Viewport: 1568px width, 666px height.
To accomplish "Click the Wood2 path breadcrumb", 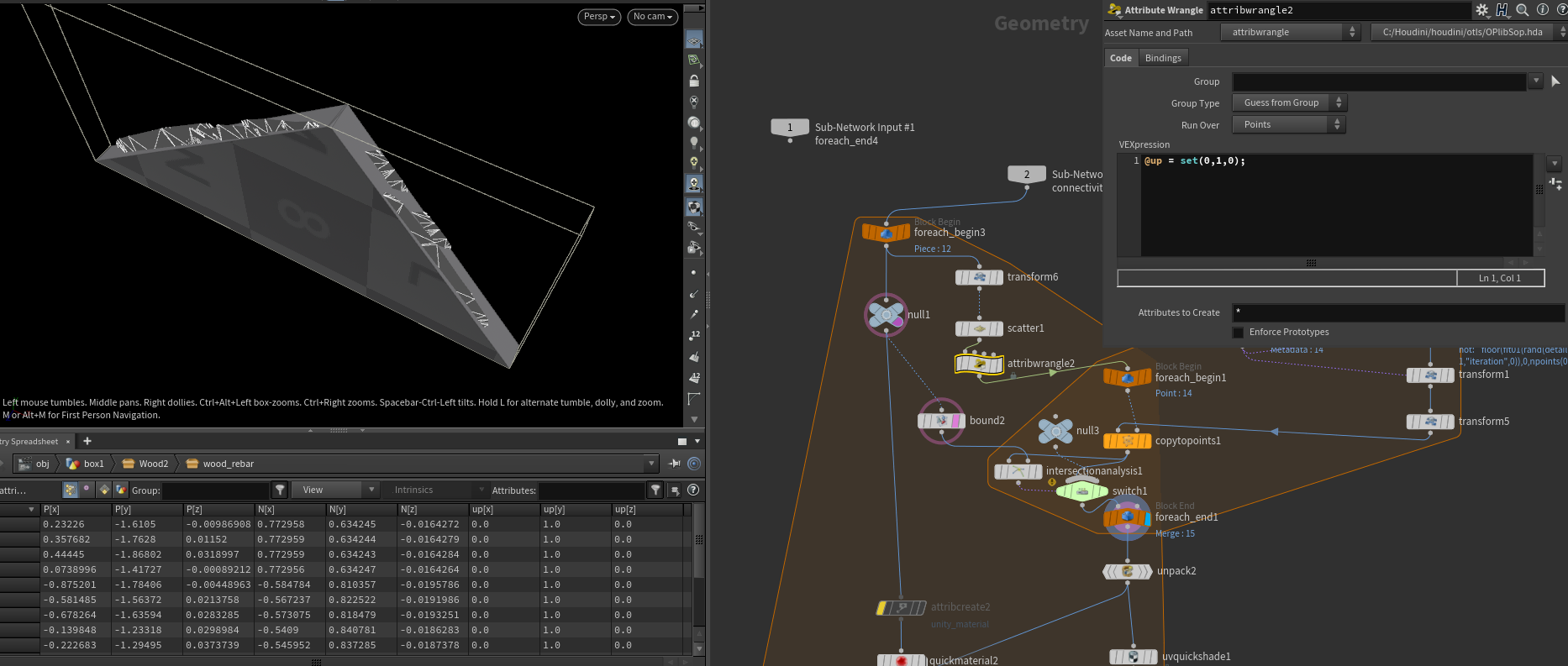I will point(146,464).
